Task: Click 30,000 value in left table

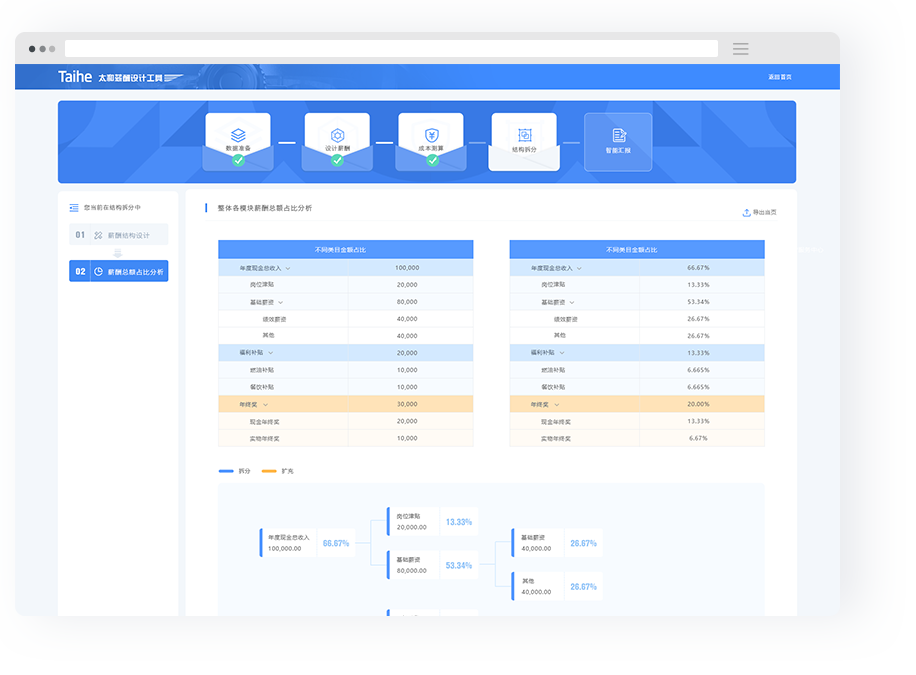Action: 407,404
